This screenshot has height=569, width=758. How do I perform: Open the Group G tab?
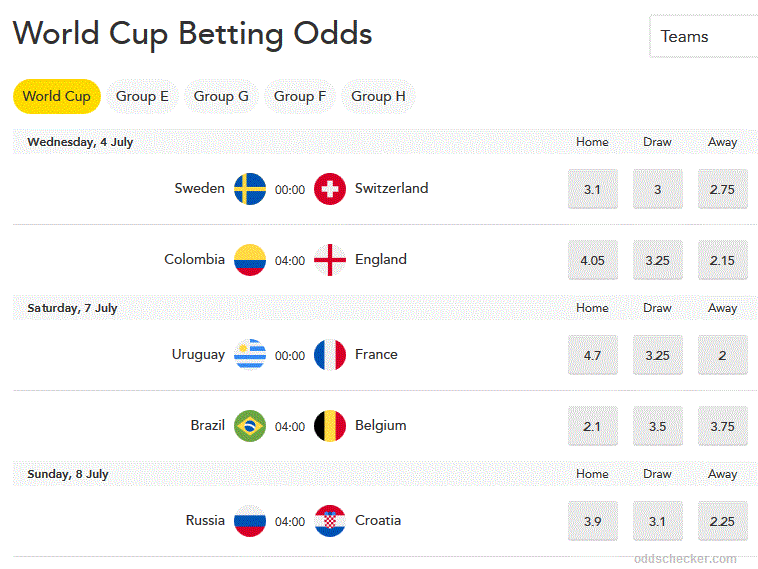tap(221, 96)
